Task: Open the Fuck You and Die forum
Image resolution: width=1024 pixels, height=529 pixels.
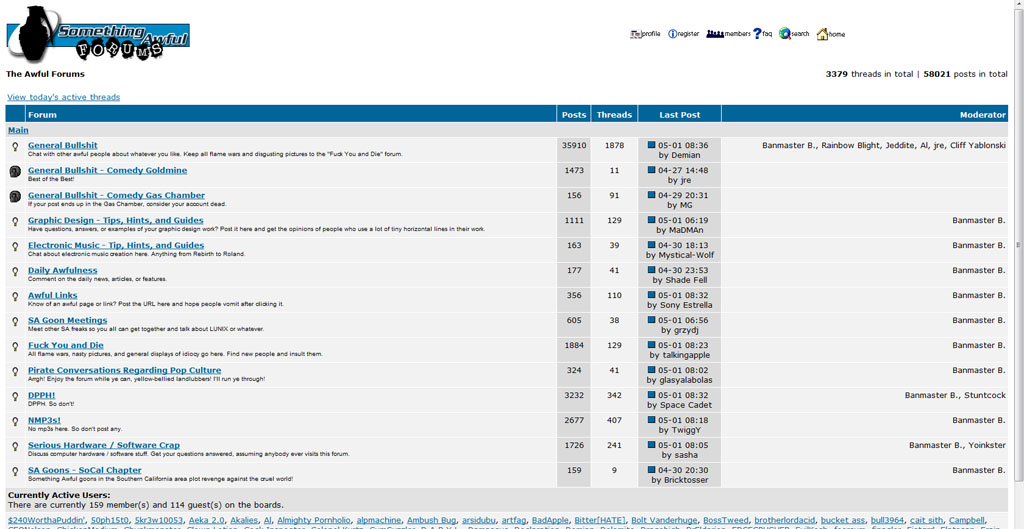Action: pyautogui.click(x=65, y=345)
